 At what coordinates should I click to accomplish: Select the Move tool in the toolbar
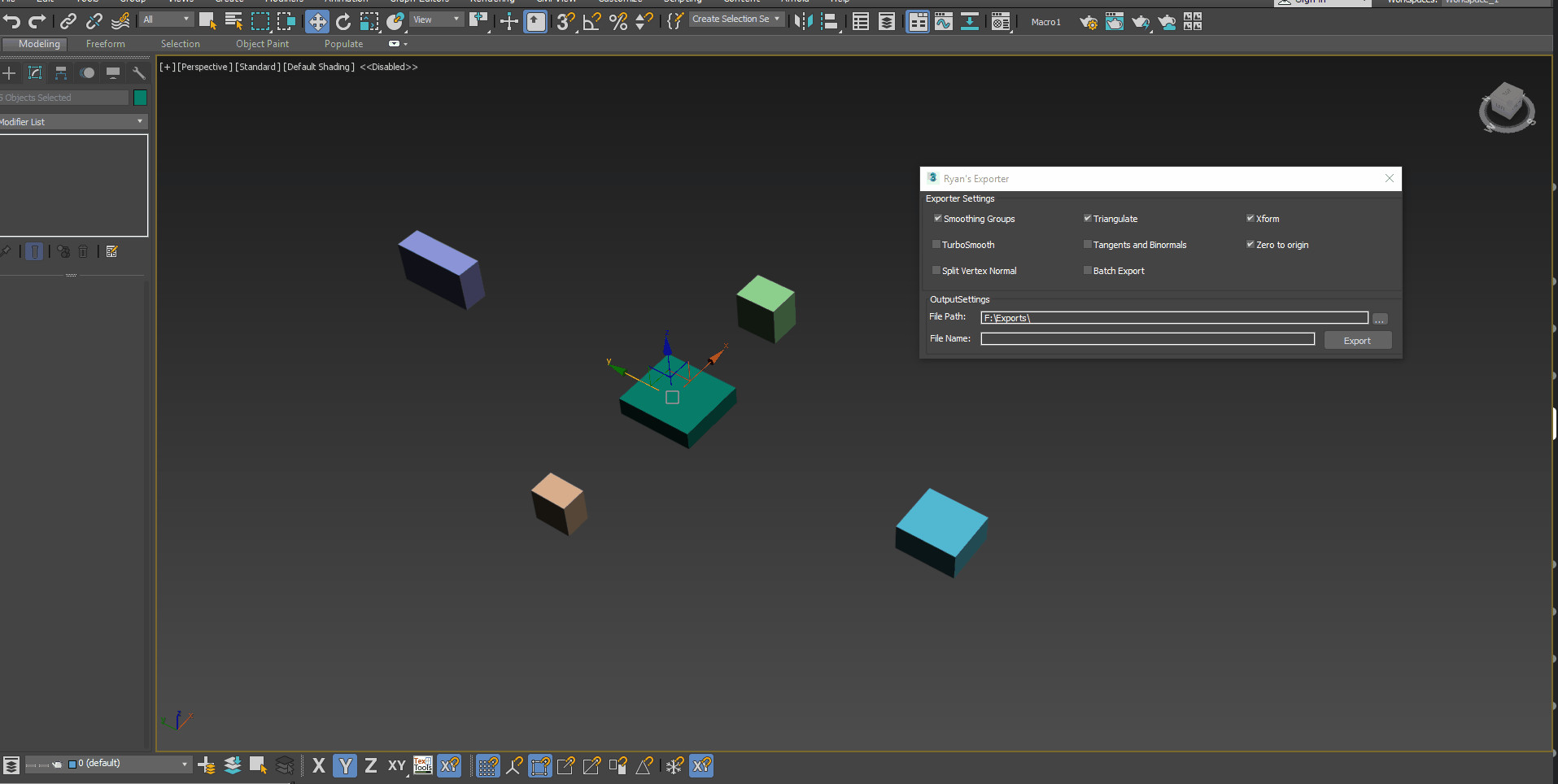(317, 22)
